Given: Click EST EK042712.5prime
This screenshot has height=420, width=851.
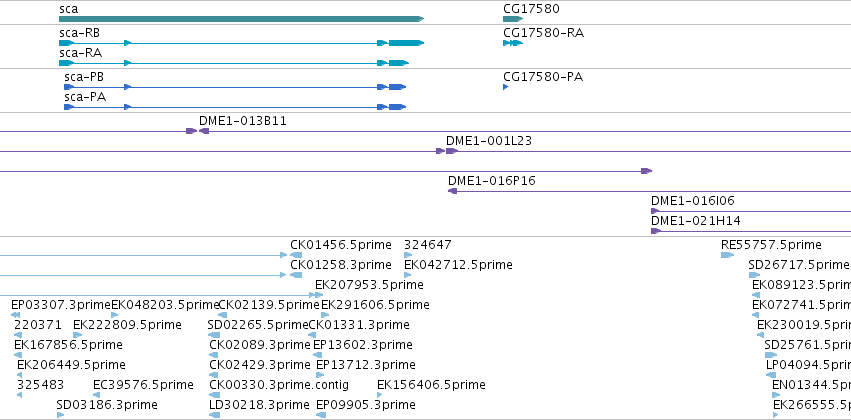Looking at the screenshot, I should [458, 265].
